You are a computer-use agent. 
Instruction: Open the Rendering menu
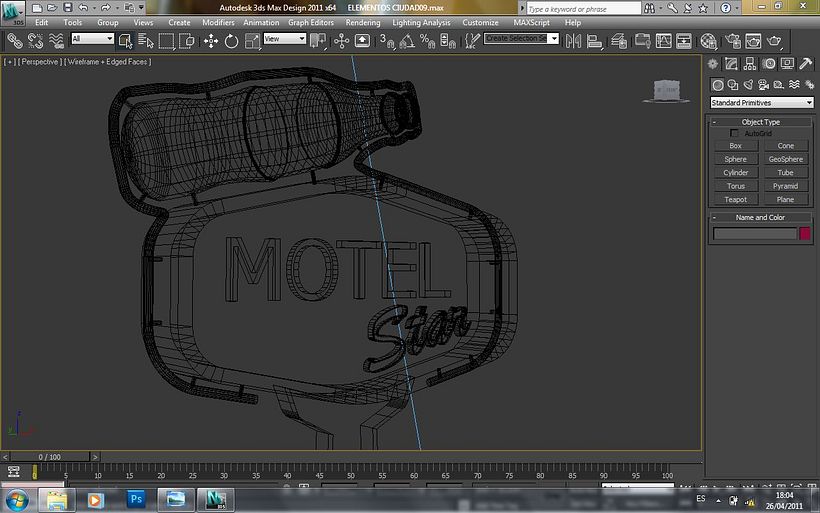click(x=363, y=22)
